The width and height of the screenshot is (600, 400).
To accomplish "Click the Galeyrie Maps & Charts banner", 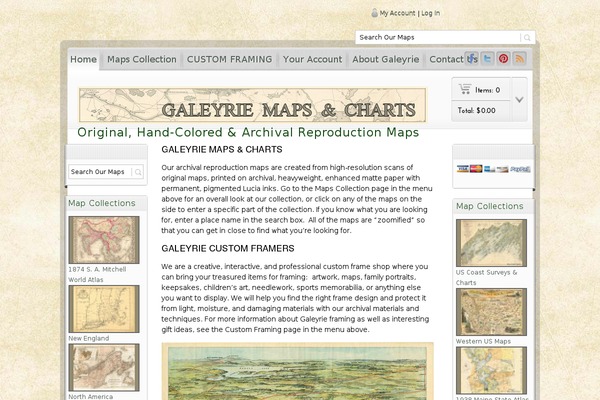I will [x=253, y=105].
